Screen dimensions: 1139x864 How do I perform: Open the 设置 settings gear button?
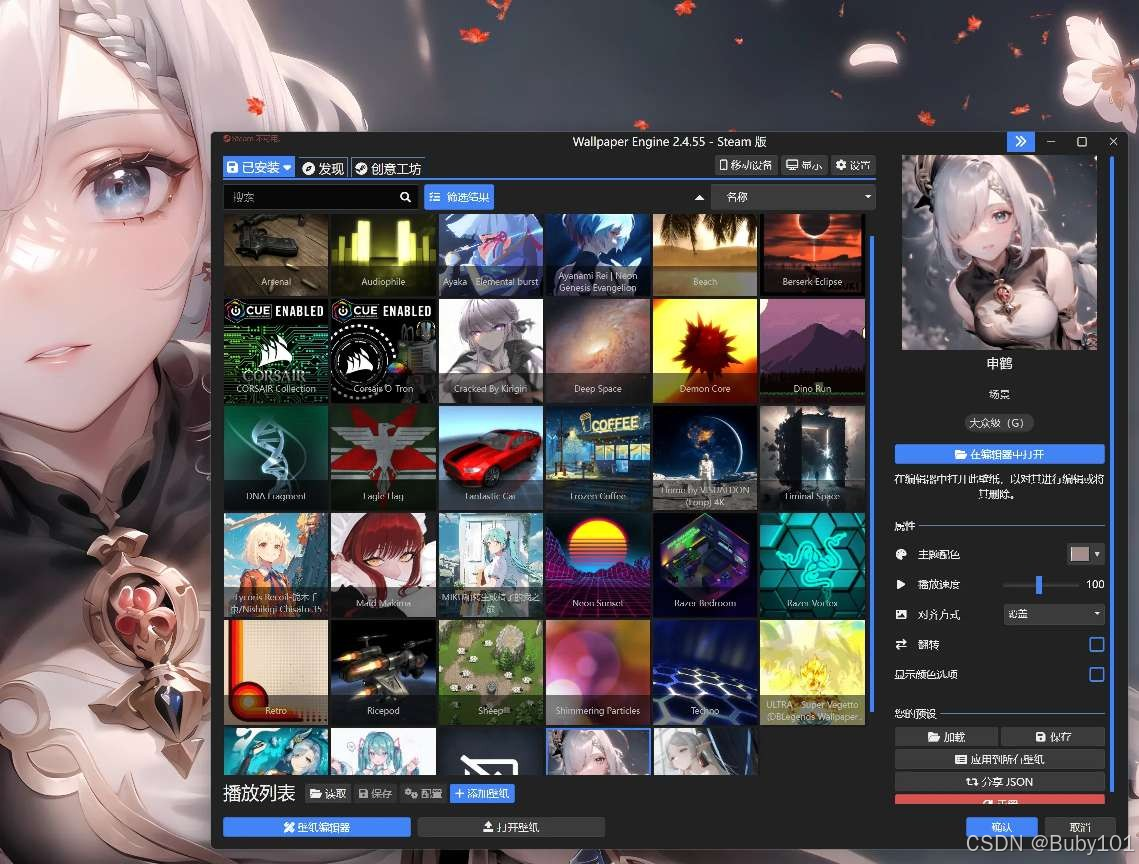pos(853,165)
